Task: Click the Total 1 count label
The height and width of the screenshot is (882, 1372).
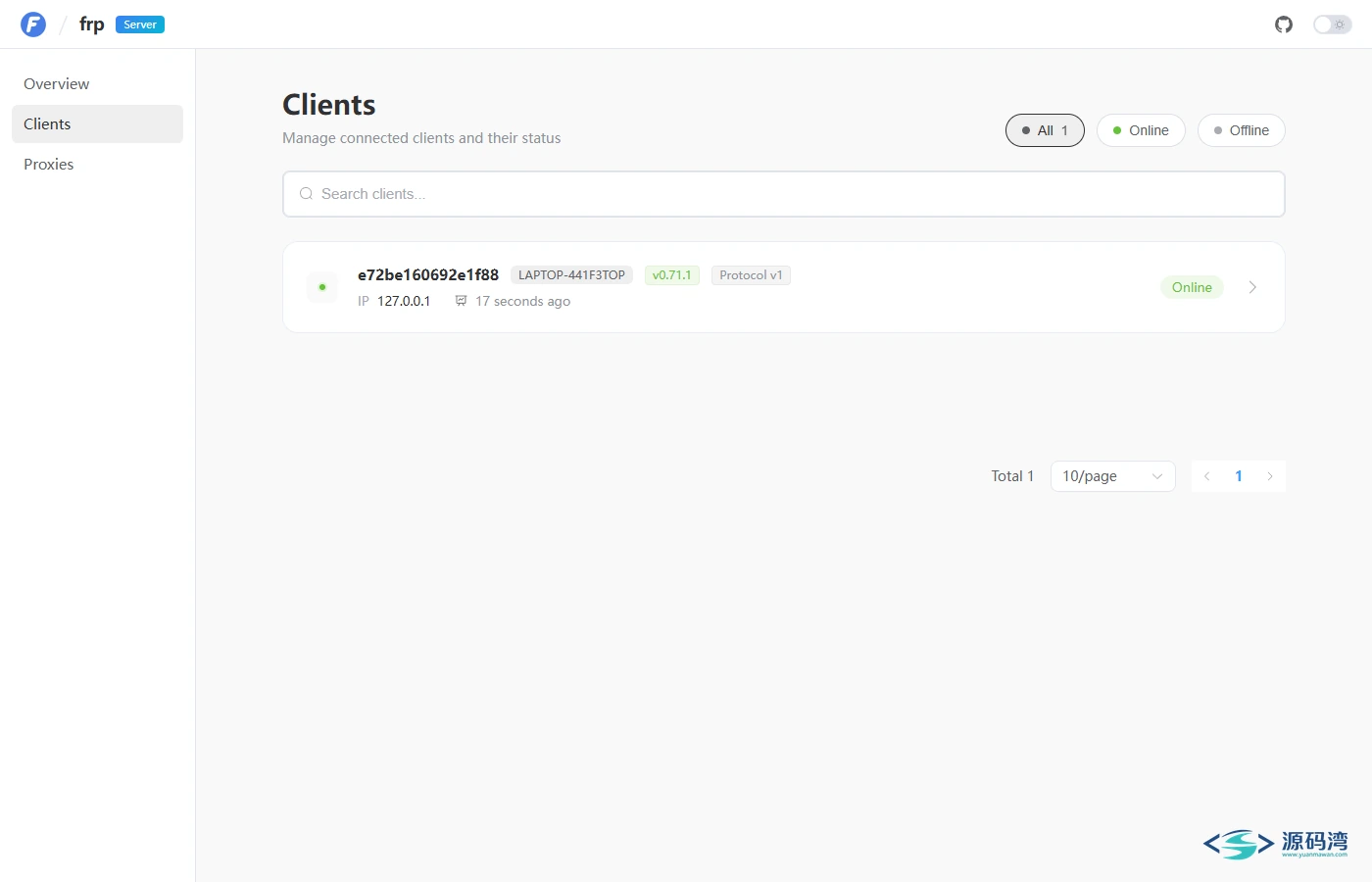Action: [x=1012, y=476]
